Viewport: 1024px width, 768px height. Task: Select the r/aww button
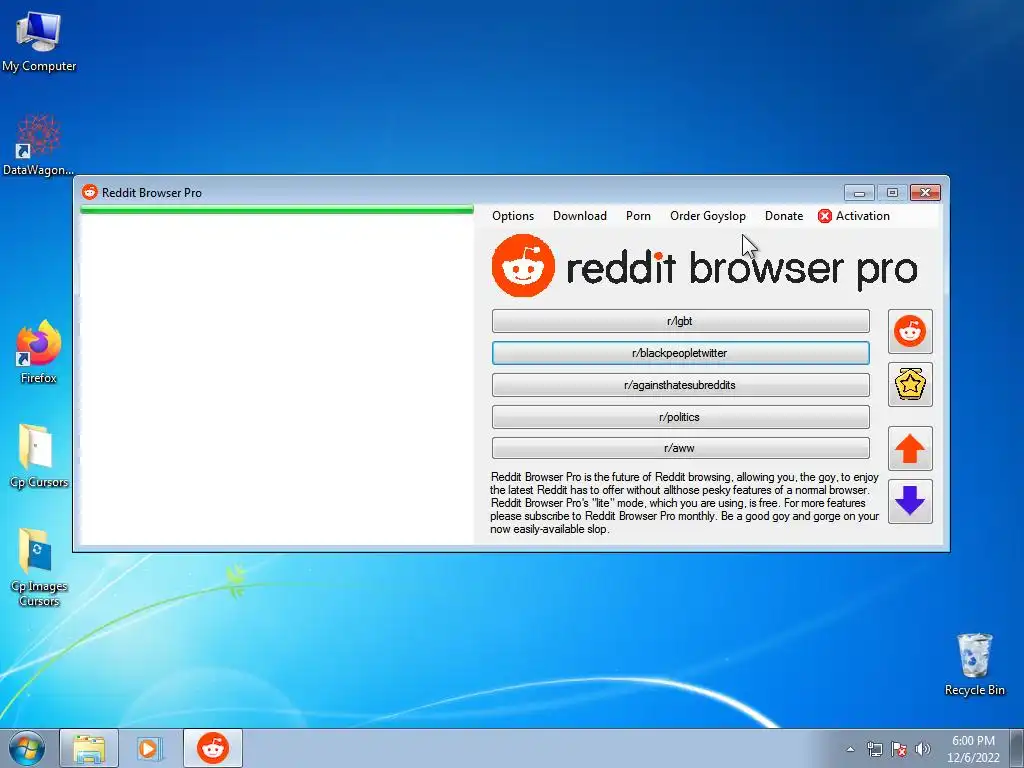click(x=680, y=449)
